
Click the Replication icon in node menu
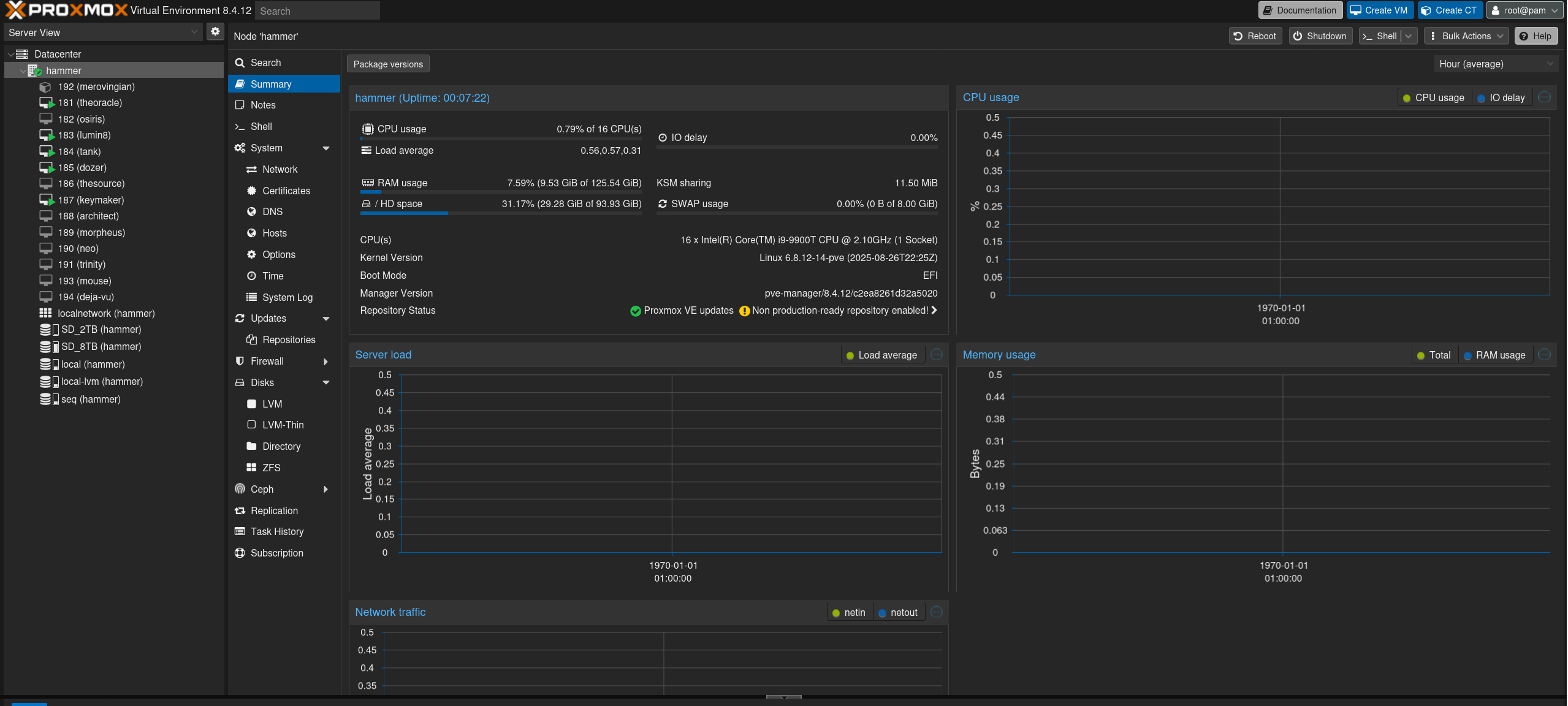click(240, 511)
